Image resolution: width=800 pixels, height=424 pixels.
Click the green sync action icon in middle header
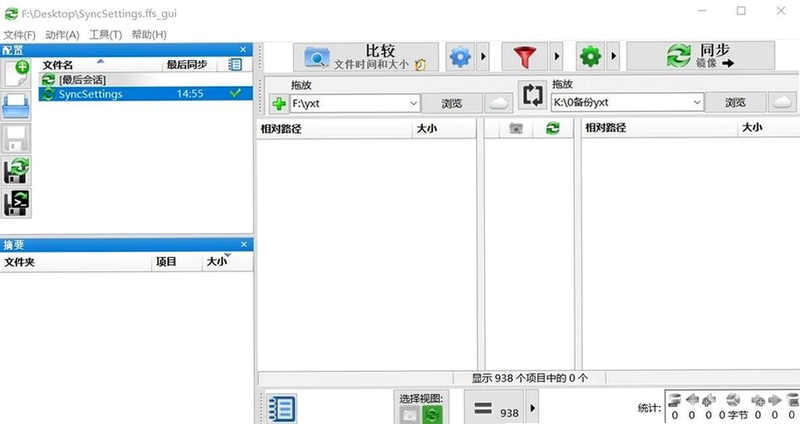(553, 129)
